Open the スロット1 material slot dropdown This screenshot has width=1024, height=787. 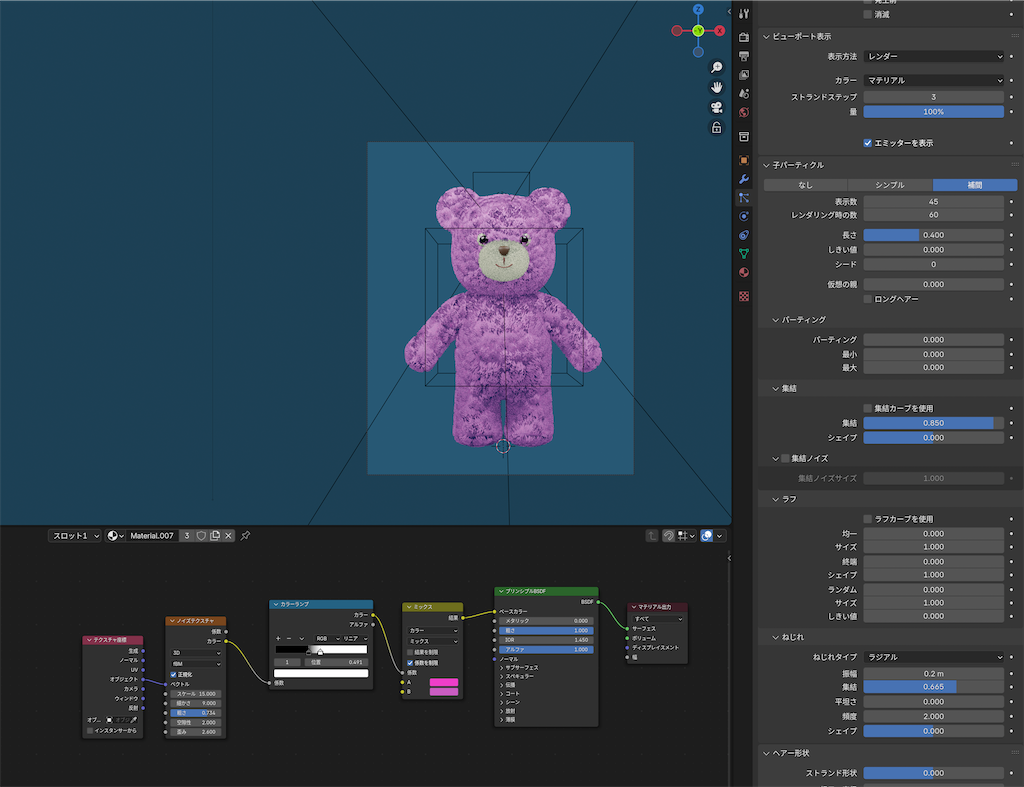tap(74, 536)
